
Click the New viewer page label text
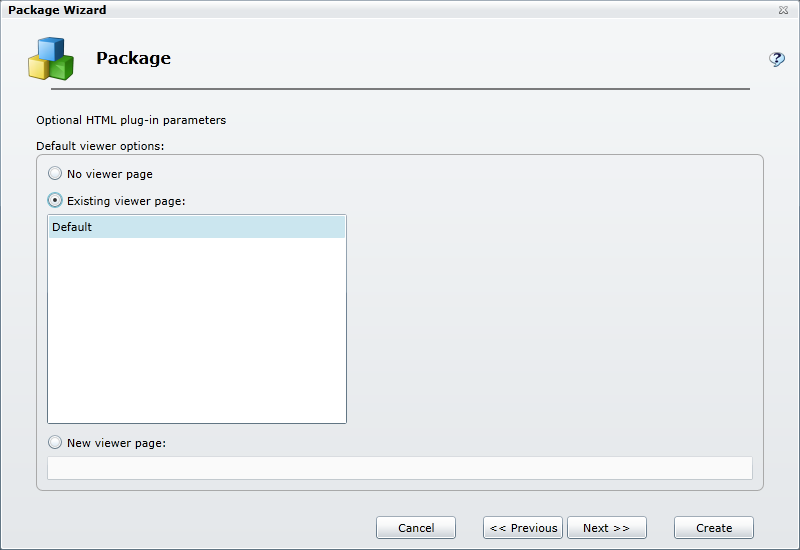pyautogui.click(x=116, y=443)
